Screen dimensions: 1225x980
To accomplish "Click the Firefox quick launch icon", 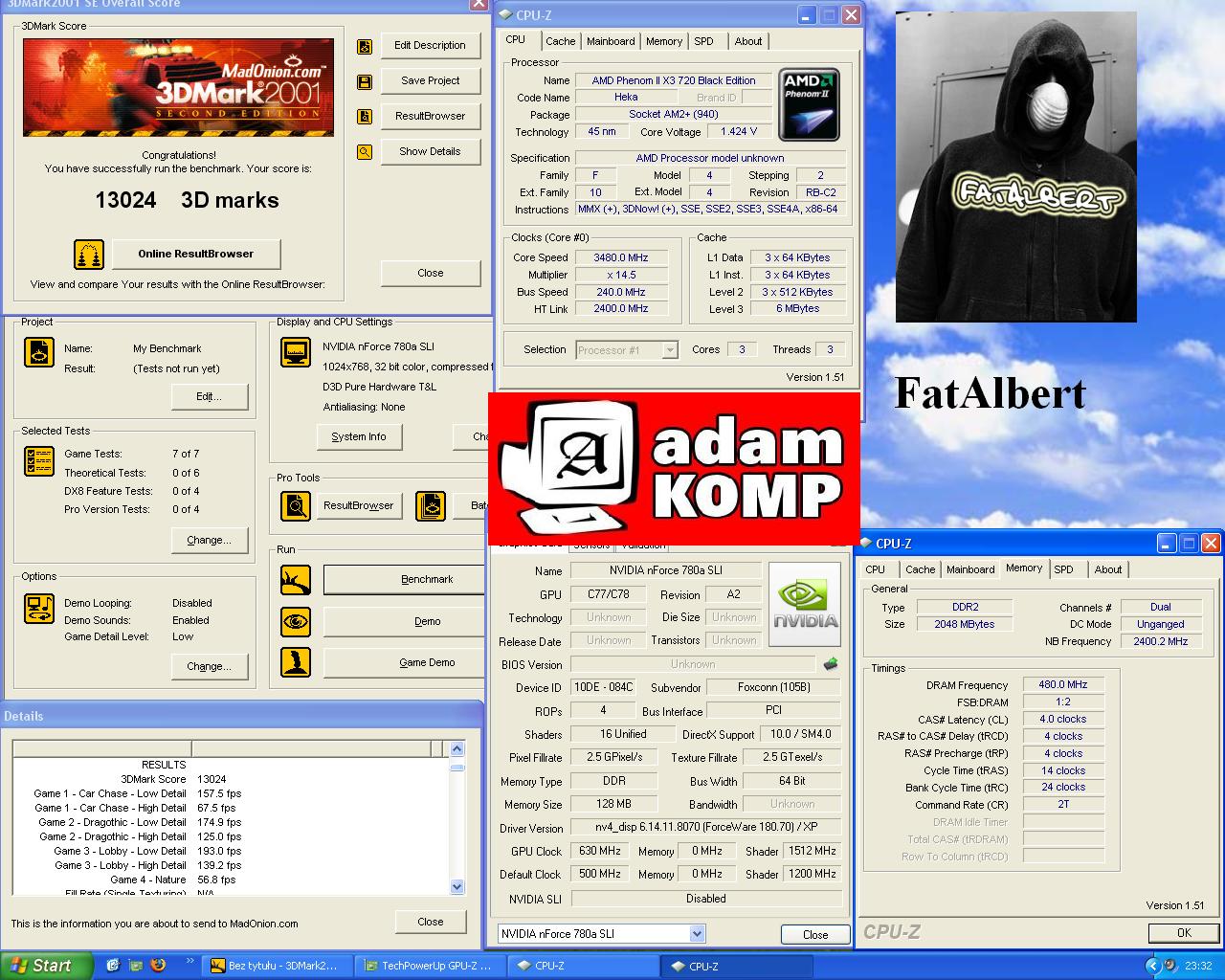I will (158, 966).
